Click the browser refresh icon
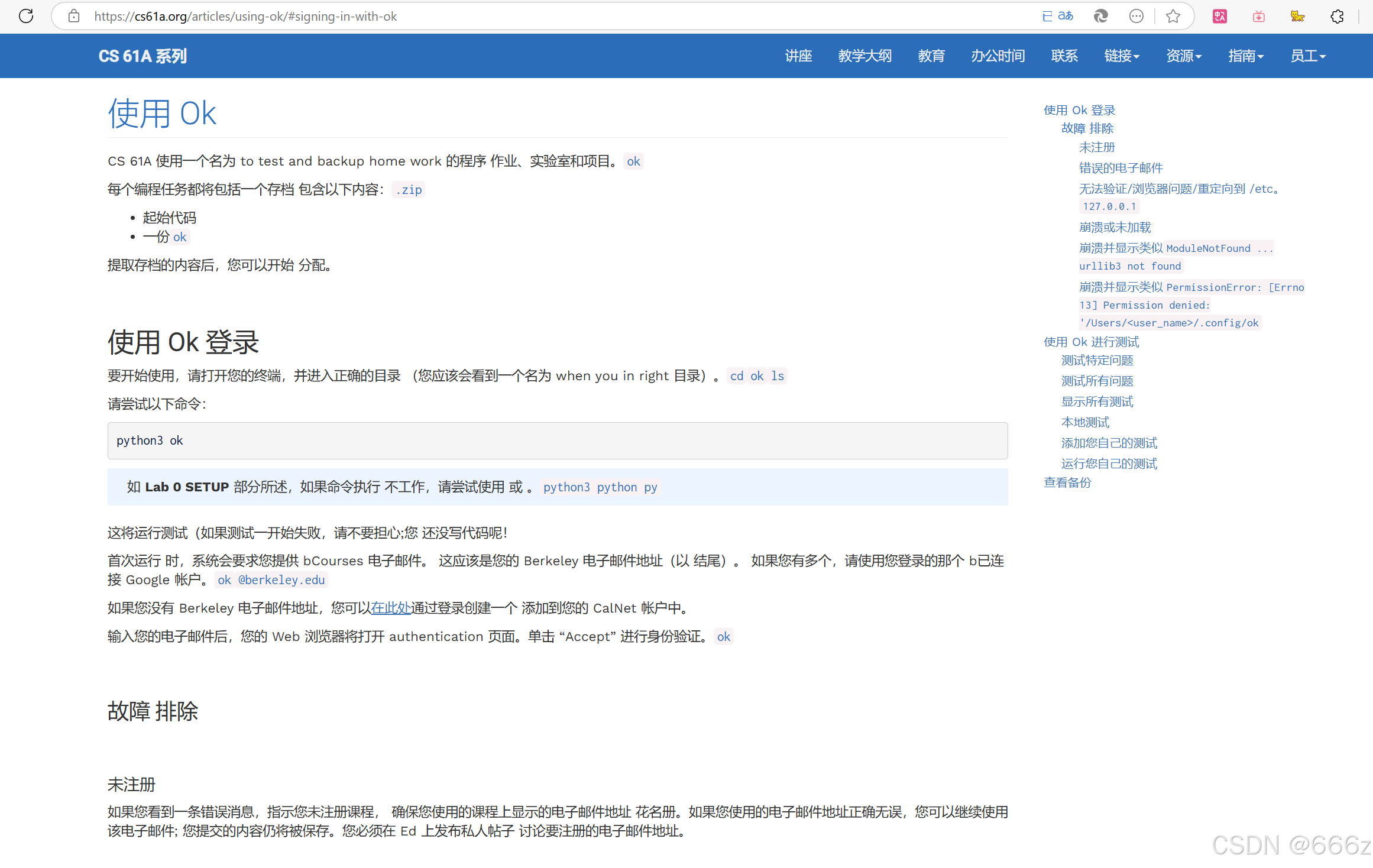Screen dimensions: 1373x868 coord(26,16)
